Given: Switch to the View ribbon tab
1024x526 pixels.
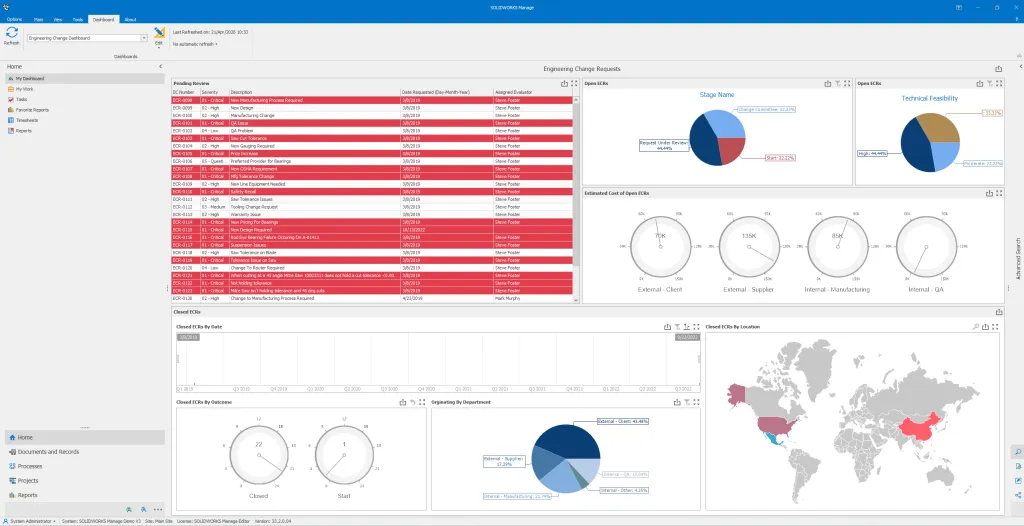Looking at the screenshot, I should click(x=58, y=20).
